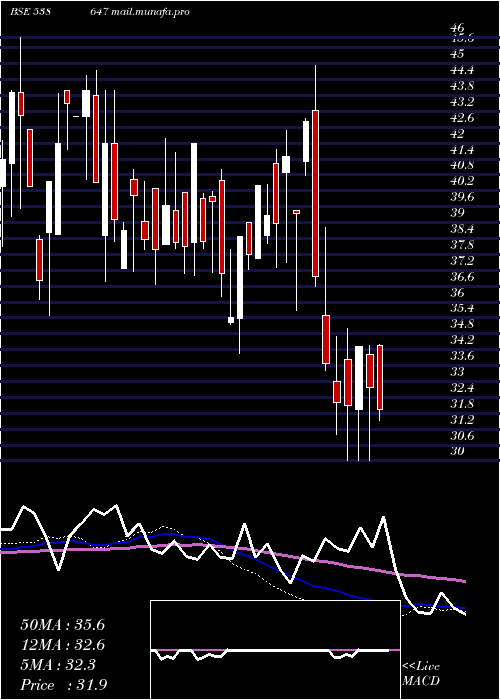Screen dimensions: 500x700
Task: Select the 31.8 price axis label
Action: click(x=462, y=404)
